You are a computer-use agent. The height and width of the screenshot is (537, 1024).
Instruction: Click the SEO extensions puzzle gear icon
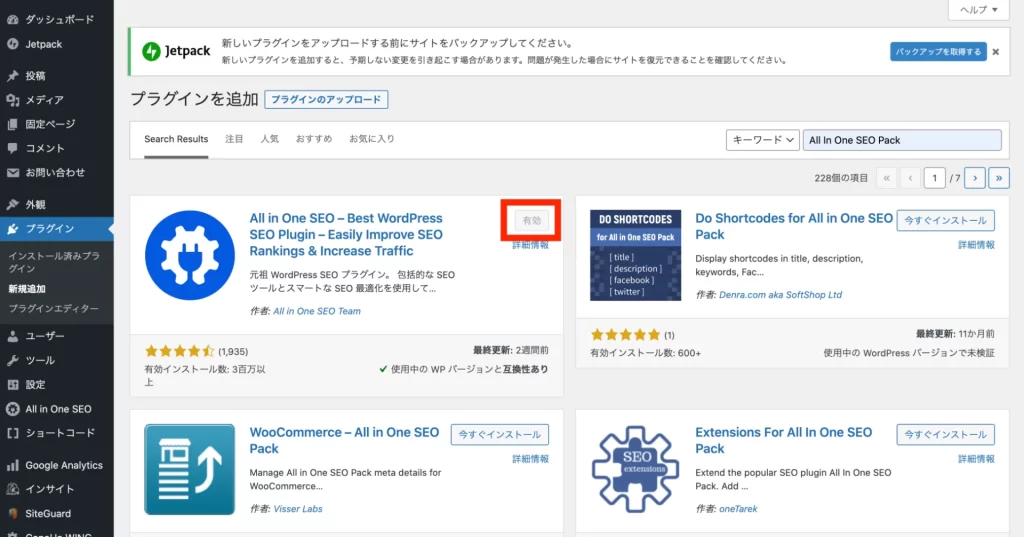[x=635, y=469]
